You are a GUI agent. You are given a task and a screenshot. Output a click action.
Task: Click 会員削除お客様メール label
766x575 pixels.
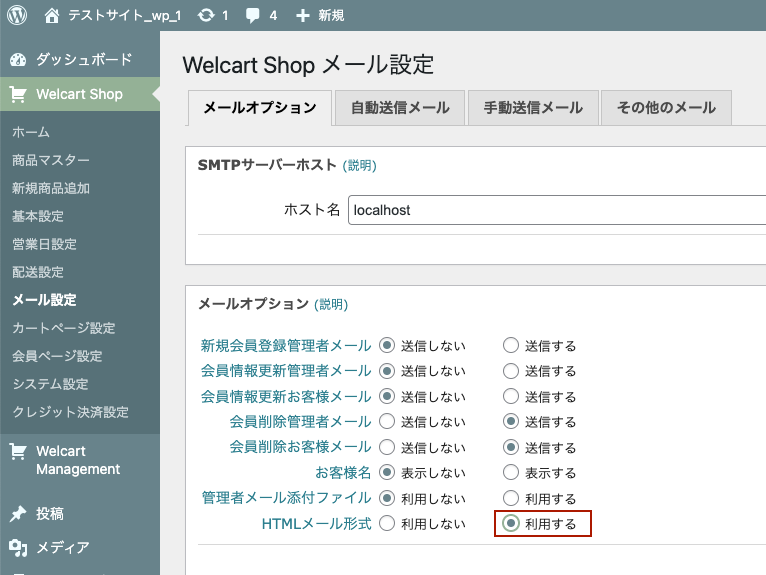click(x=300, y=447)
